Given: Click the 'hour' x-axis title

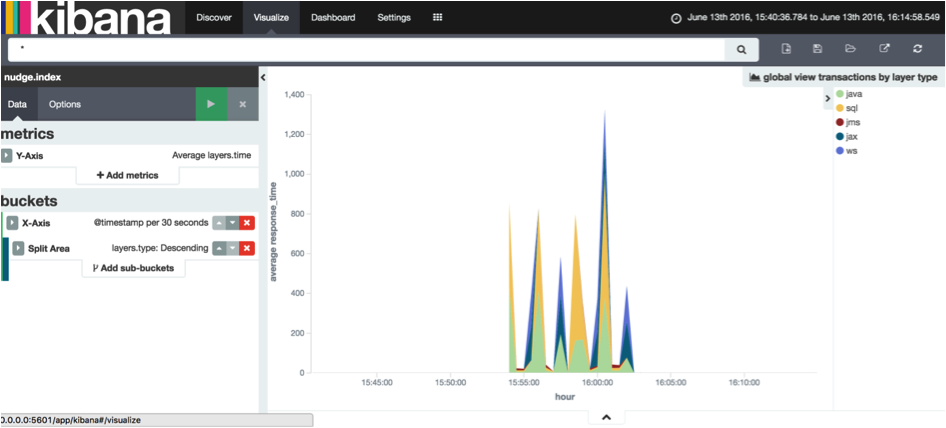Looking at the screenshot, I should [x=565, y=397].
